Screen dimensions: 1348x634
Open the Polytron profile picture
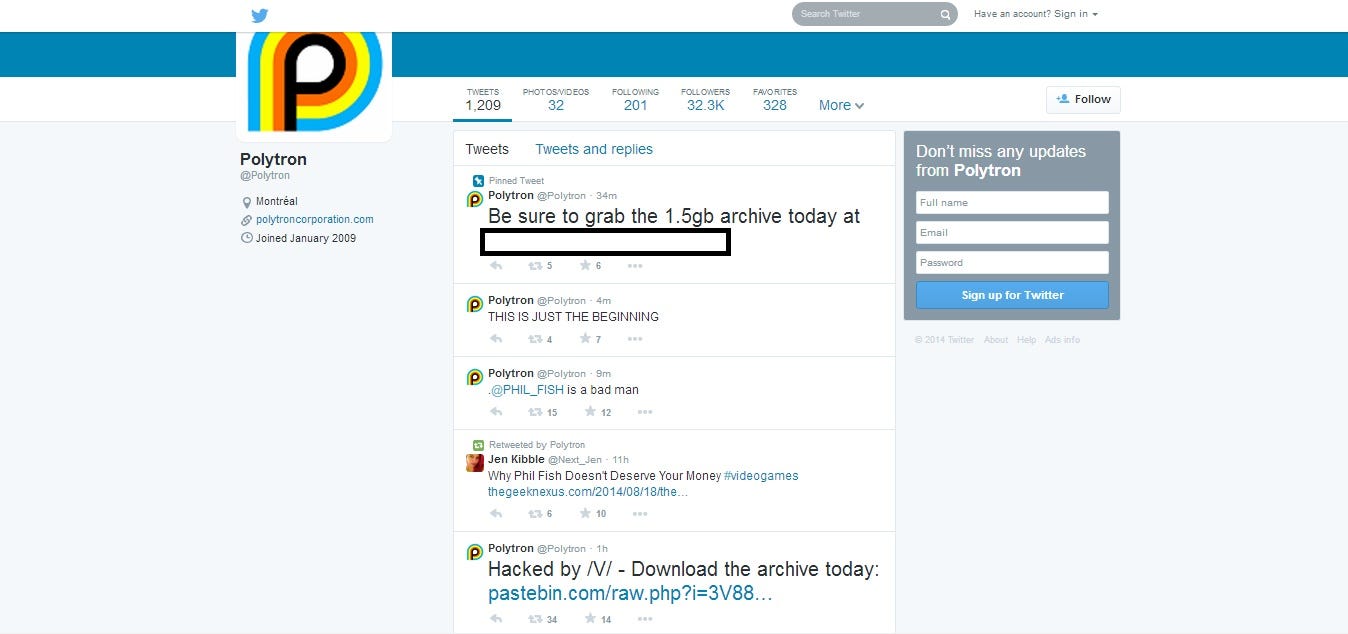point(314,82)
